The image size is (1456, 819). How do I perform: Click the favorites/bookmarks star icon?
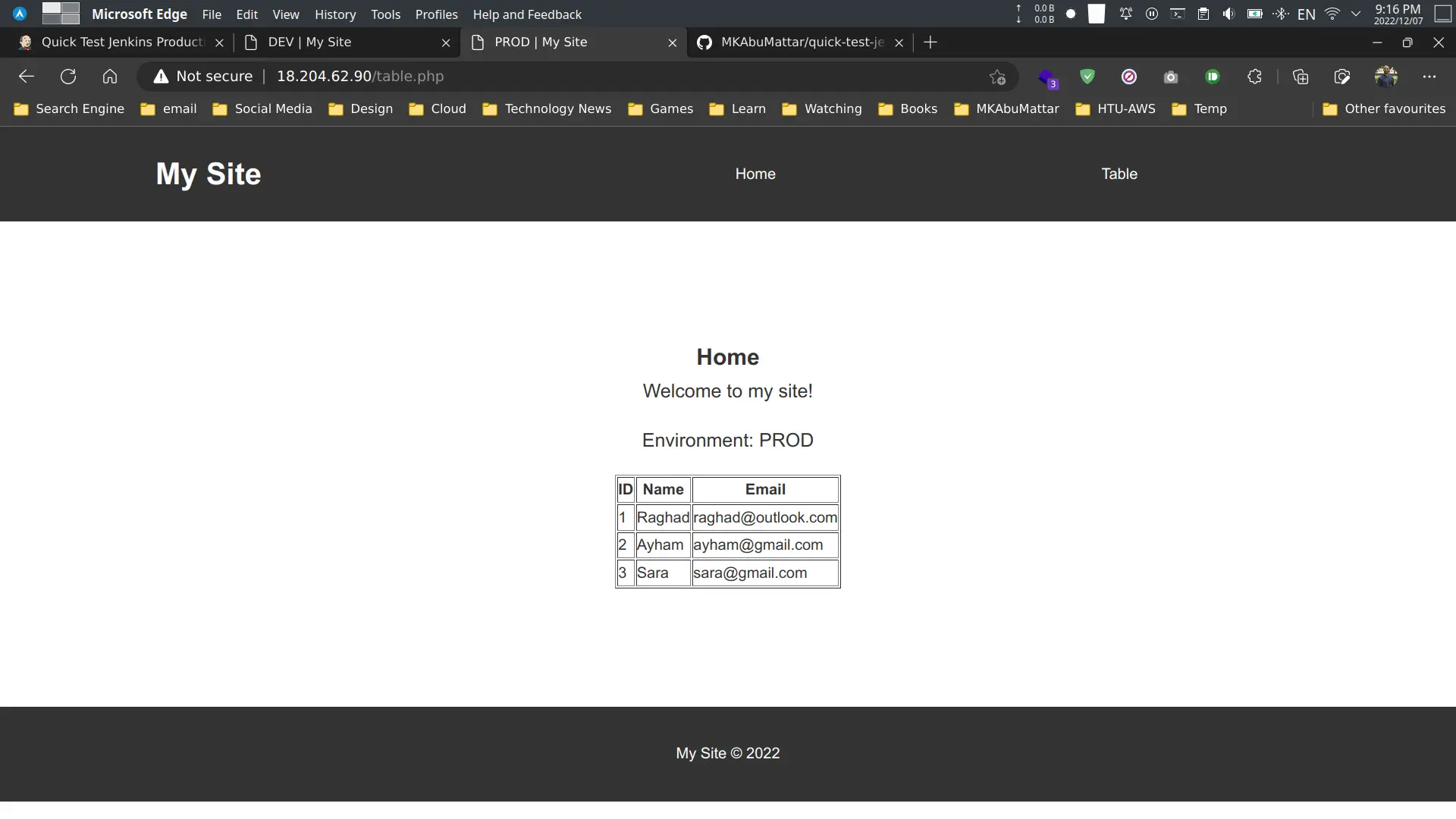tap(997, 77)
